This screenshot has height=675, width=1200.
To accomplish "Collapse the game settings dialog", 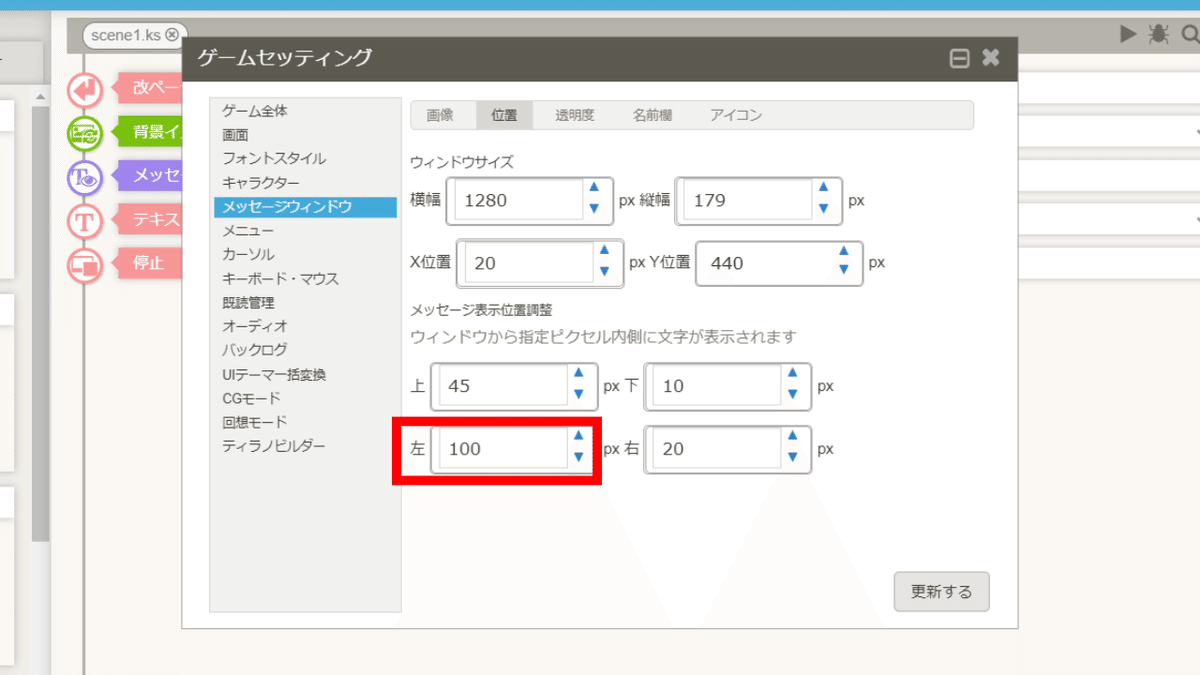I will pos(959,59).
